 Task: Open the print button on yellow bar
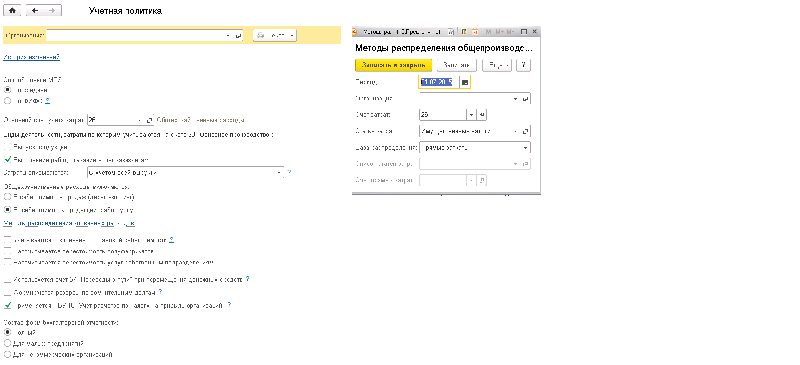click(274, 35)
